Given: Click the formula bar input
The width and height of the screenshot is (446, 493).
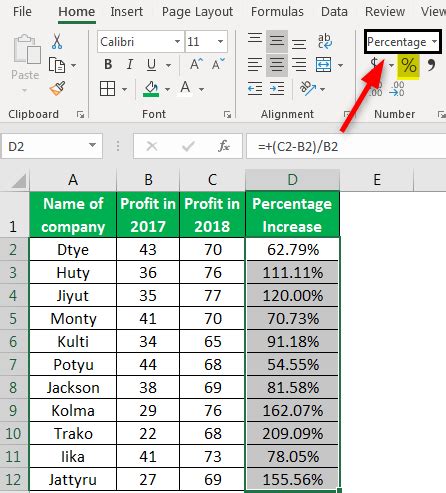Looking at the screenshot, I should pos(346,146).
